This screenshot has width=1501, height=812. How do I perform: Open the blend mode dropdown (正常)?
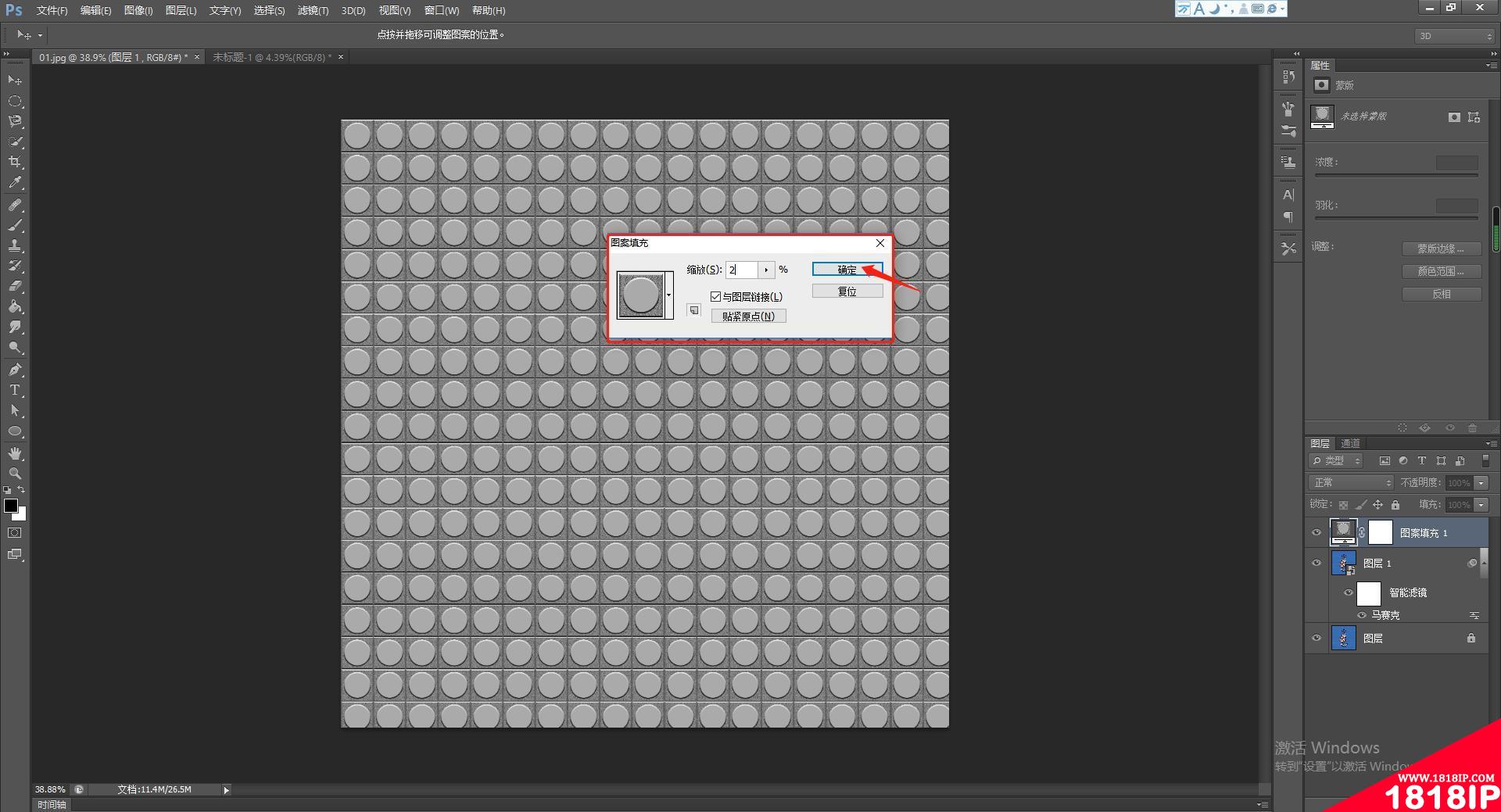click(x=1351, y=482)
